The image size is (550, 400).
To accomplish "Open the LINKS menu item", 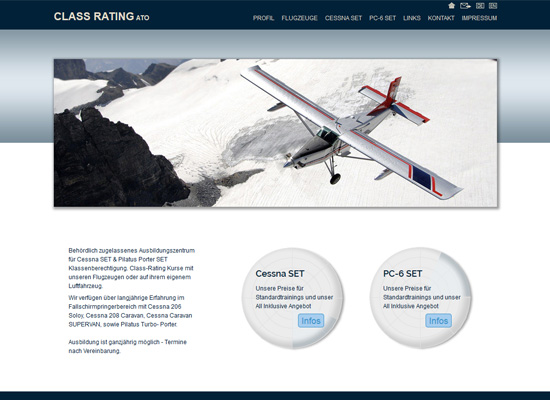I will [412, 18].
